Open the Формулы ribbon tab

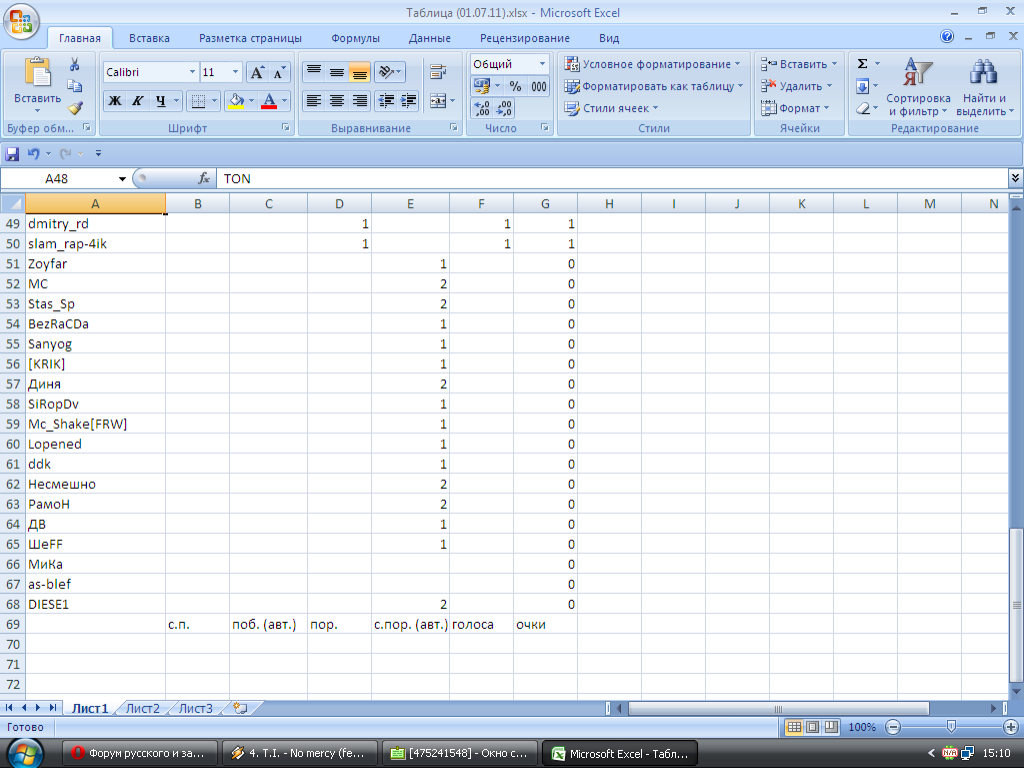355,38
